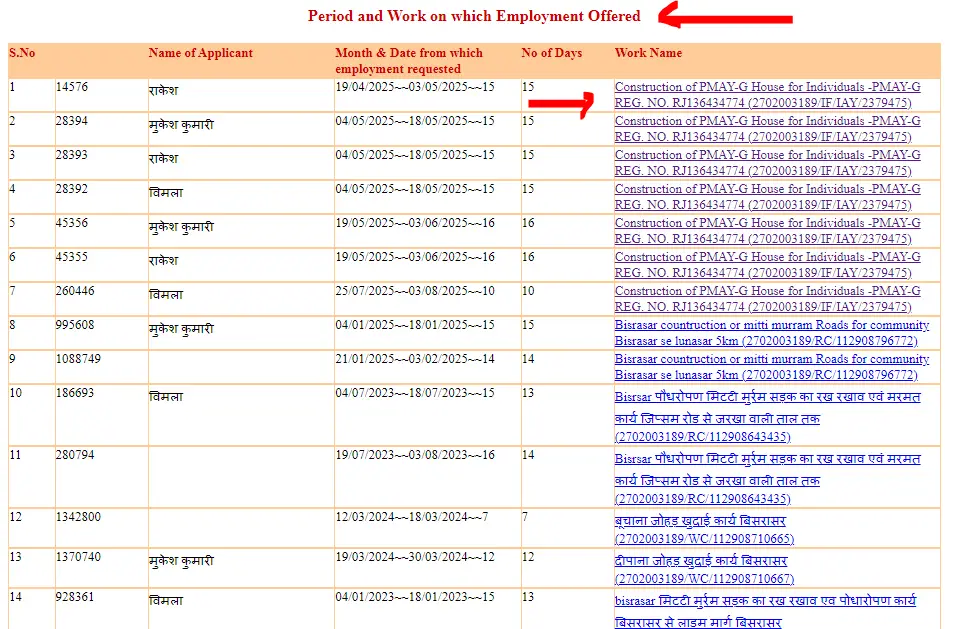Open the bisrasar मिटटी मुर्रम सड़क link in row 14
The width and height of the screenshot is (969, 629).
765,611
